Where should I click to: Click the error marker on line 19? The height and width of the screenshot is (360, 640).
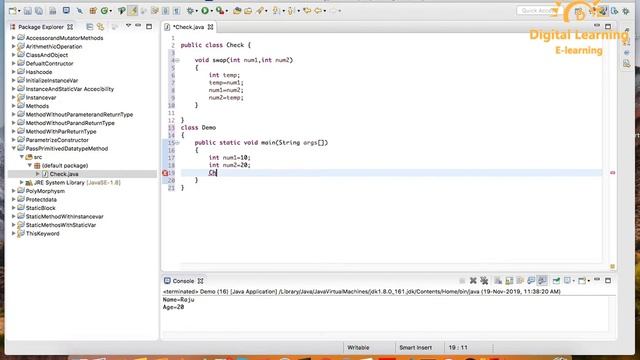[x=165, y=173]
